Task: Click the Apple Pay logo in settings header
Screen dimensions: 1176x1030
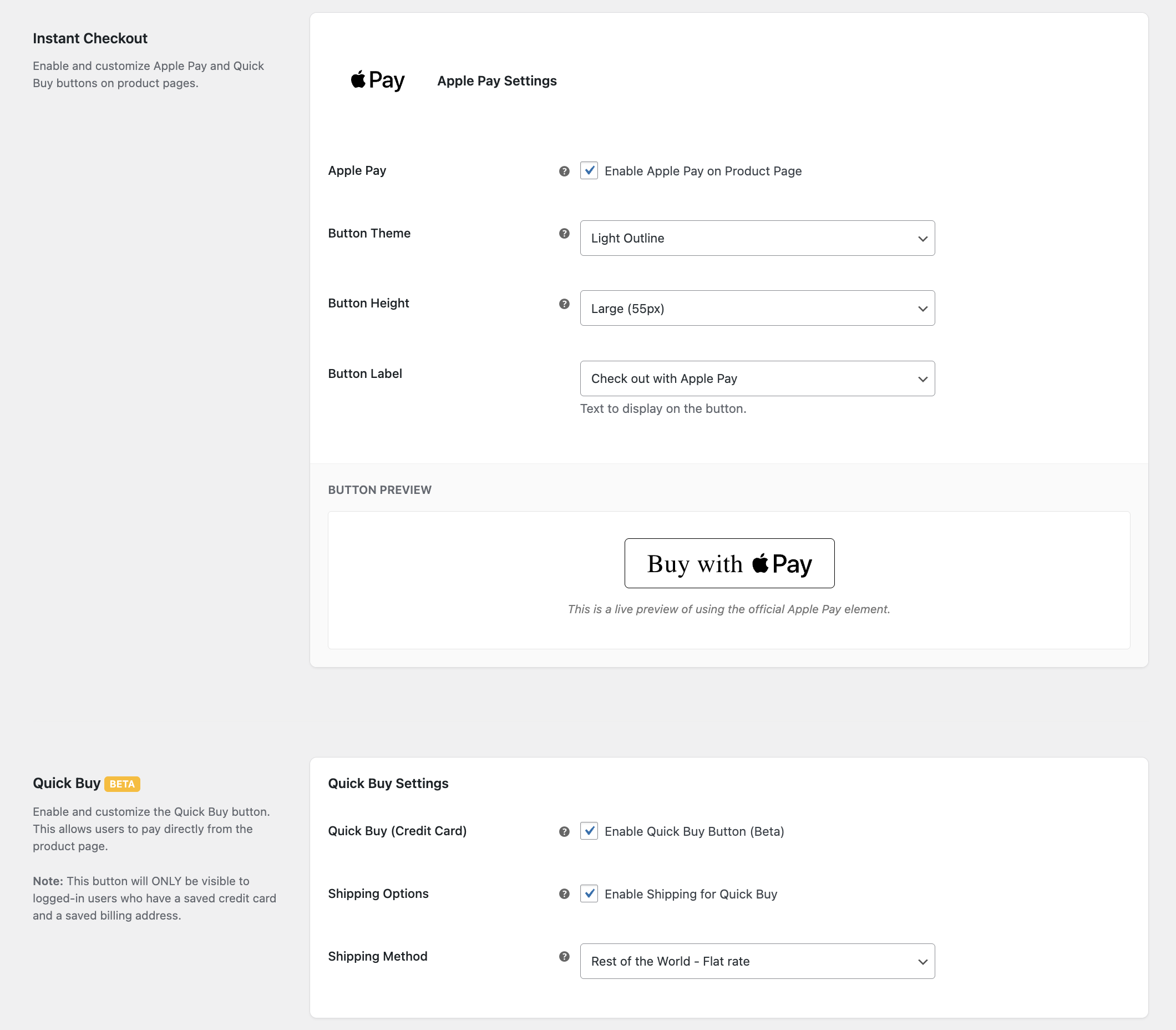Action: 377,80
